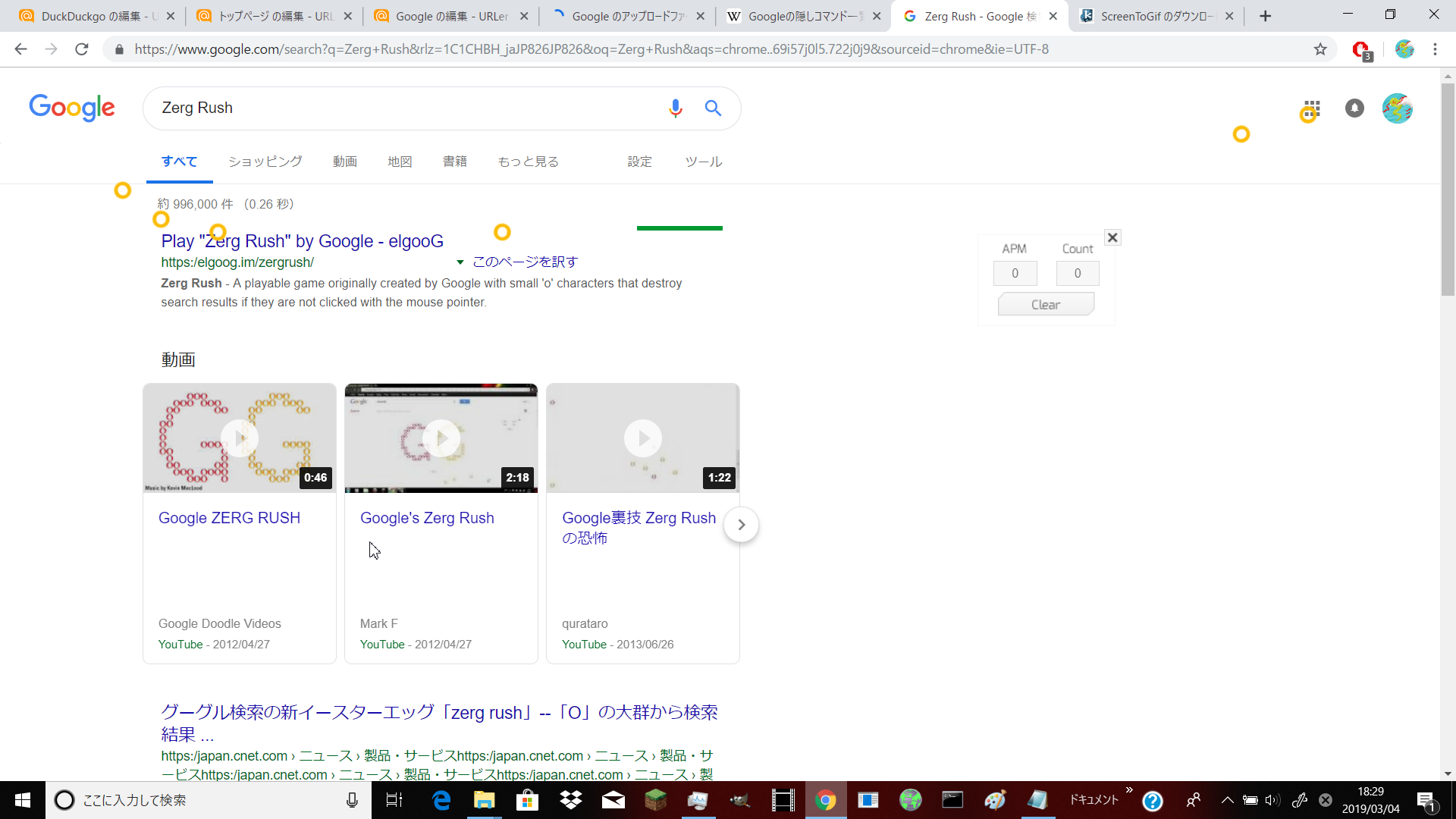Open the Google apps grid
The height and width of the screenshot is (819, 1456).
click(1312, 108)
